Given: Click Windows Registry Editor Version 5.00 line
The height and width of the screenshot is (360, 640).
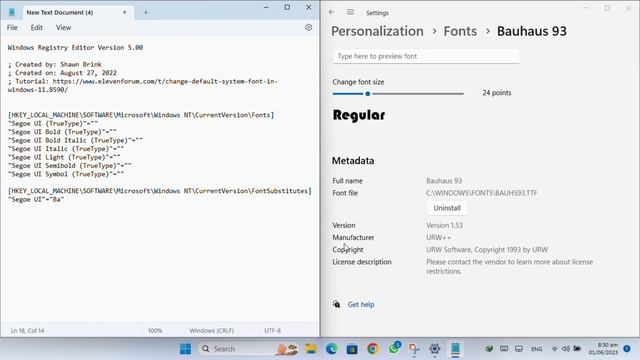Looking at the screenshot, I should coord(76,47).
